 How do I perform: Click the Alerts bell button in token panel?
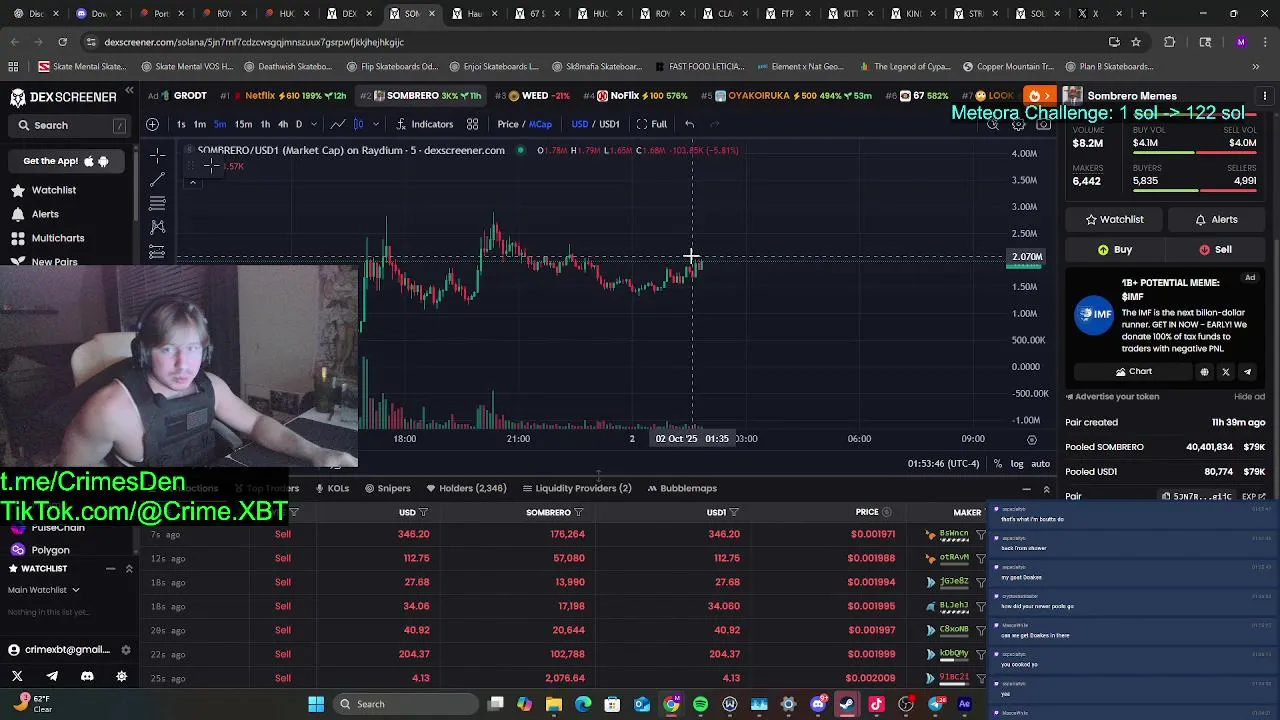pos(1215,220)
